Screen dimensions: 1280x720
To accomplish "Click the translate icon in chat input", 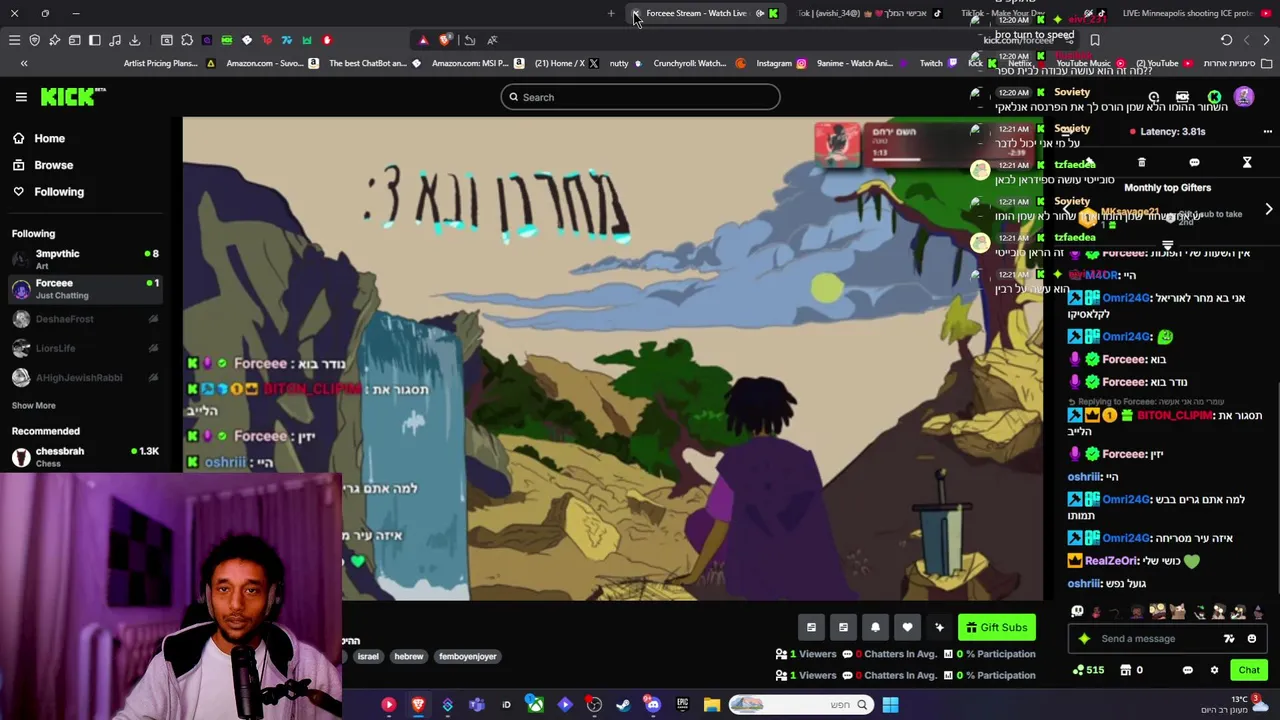I will tap(1229, 639).
